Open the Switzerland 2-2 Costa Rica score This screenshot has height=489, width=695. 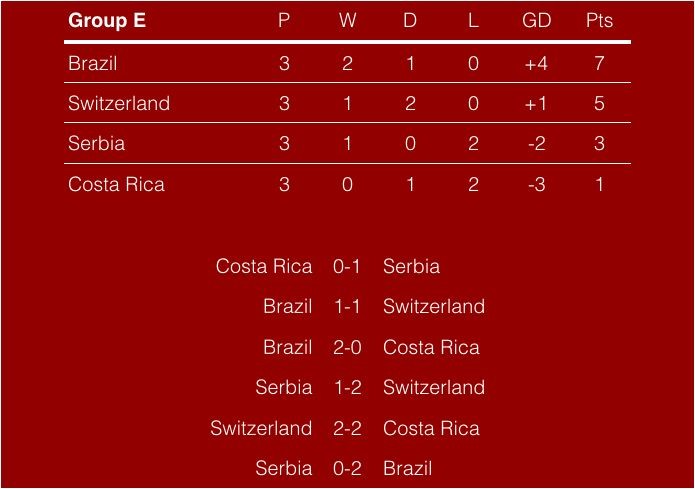tap(347, 428)
